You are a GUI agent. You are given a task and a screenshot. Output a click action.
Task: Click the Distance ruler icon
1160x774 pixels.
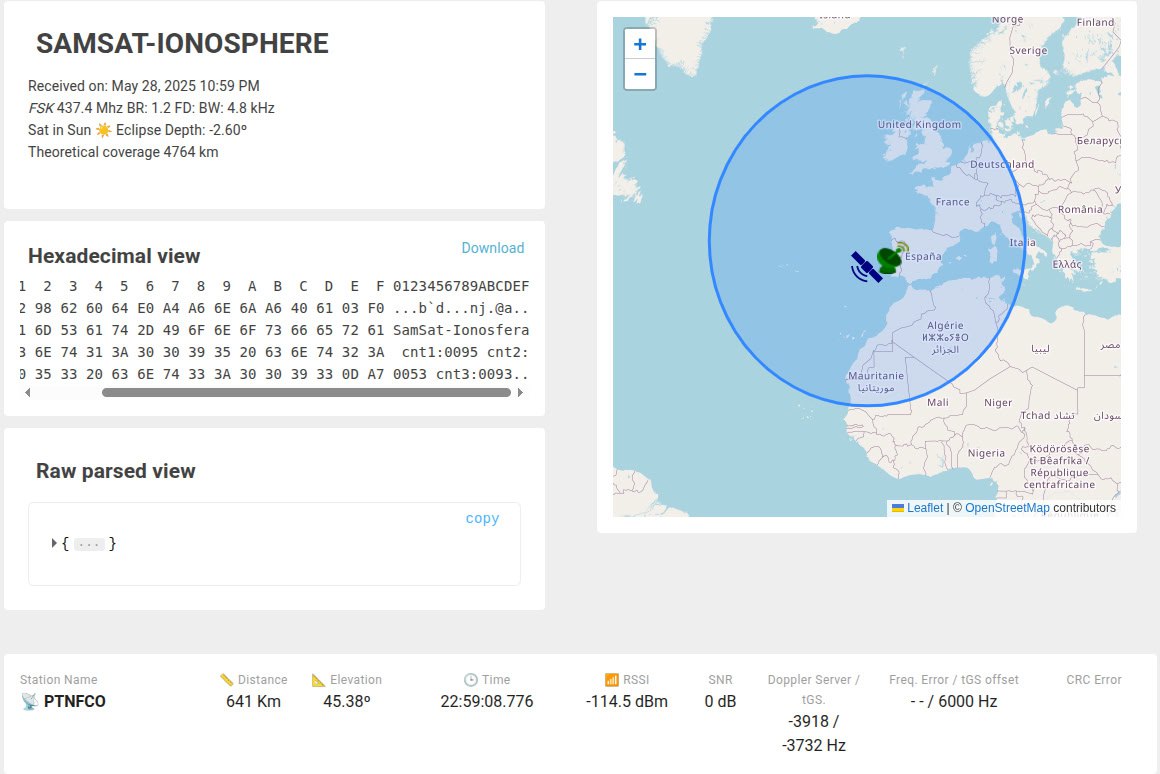pyautogui.click(x=226, y=679)
